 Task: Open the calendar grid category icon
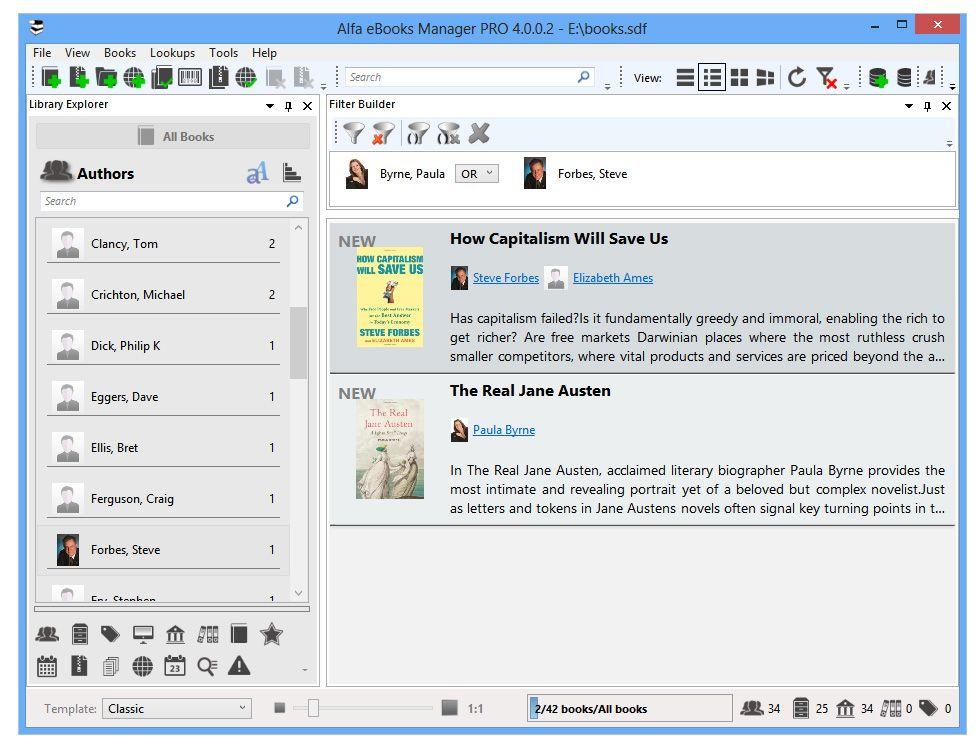click(x=47, y=666)
